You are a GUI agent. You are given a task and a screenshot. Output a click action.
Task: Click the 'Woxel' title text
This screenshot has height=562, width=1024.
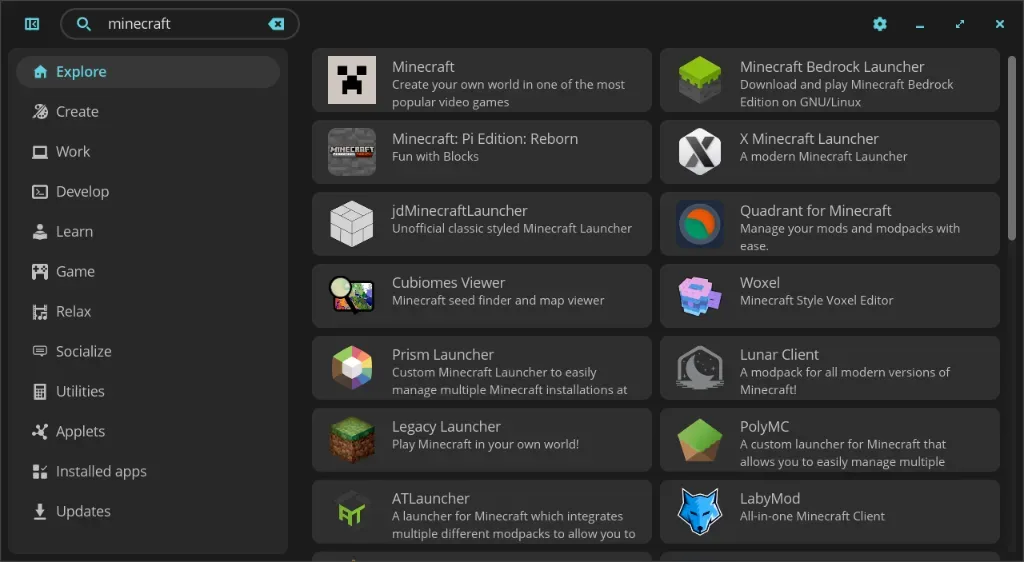coord(760,283)
